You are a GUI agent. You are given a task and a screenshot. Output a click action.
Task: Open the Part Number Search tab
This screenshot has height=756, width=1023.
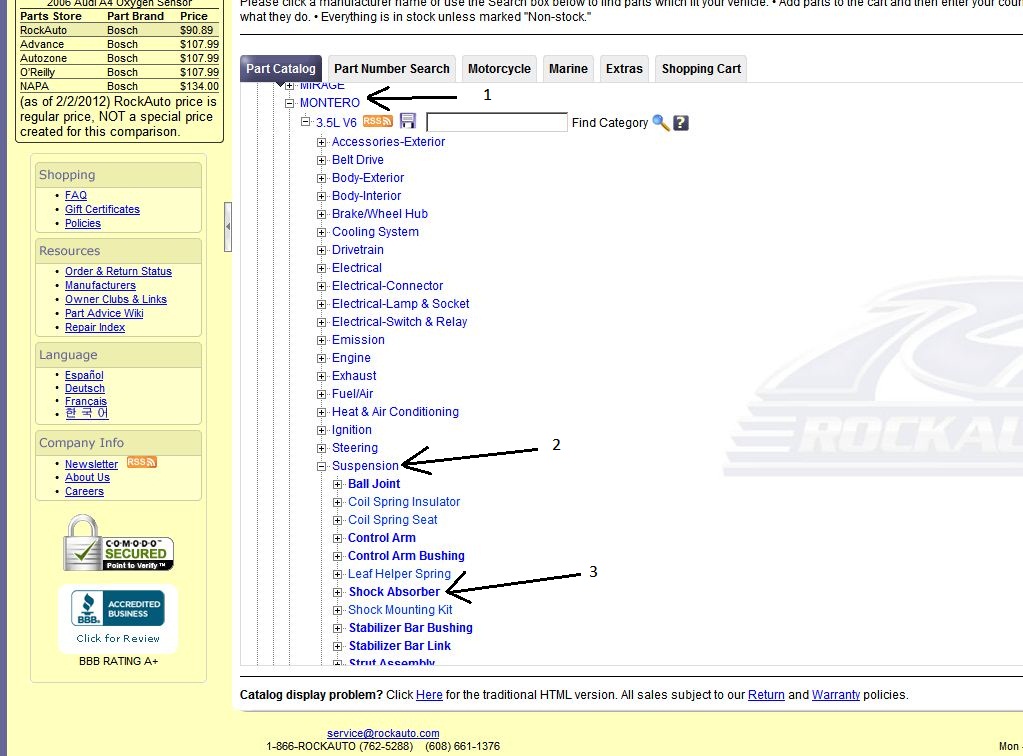[391, 68]
